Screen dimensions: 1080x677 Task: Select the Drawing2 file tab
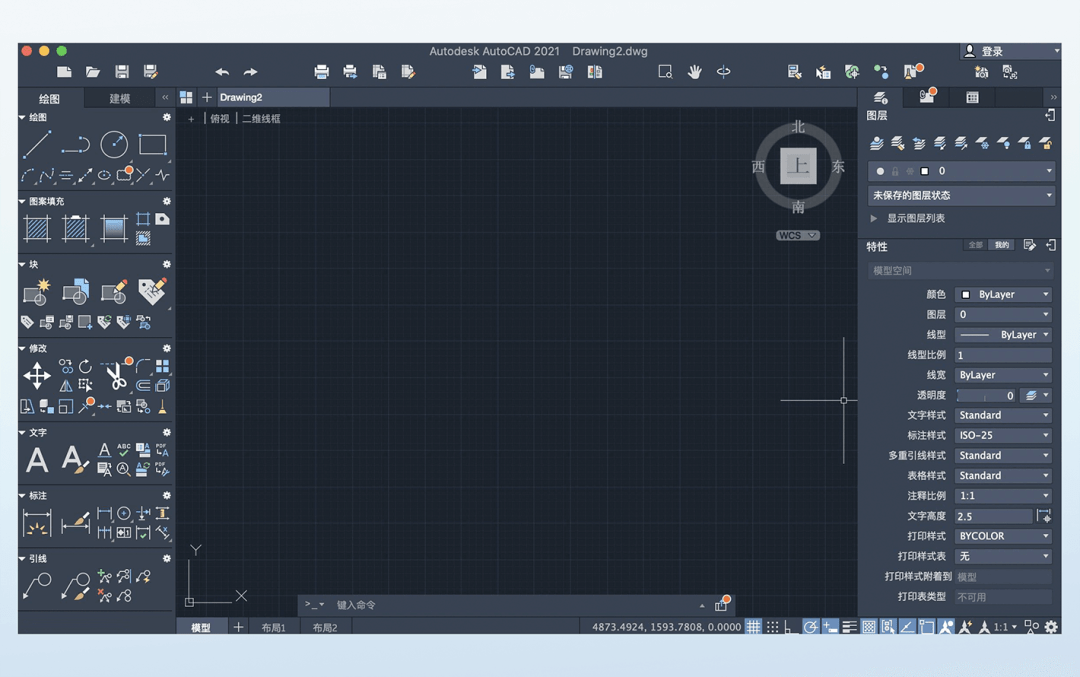click(274, 97)
